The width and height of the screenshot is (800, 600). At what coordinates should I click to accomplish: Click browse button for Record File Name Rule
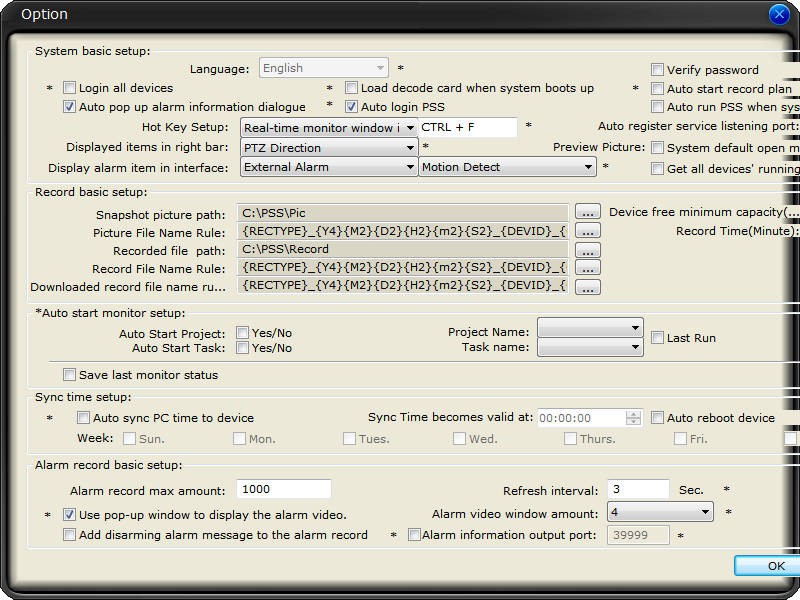pos(587,268)
